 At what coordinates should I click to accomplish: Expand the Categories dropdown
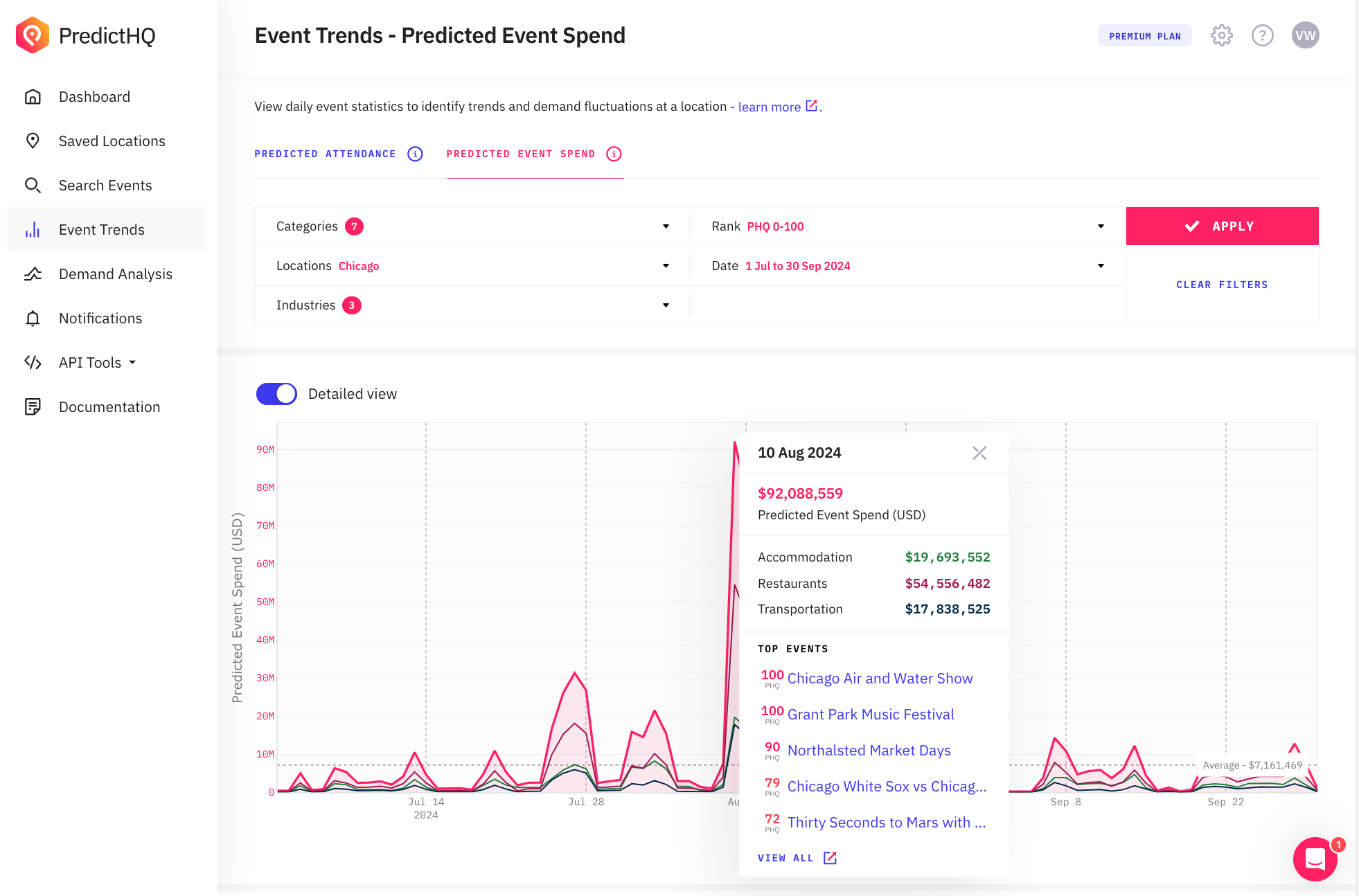(x=472, y=226)
